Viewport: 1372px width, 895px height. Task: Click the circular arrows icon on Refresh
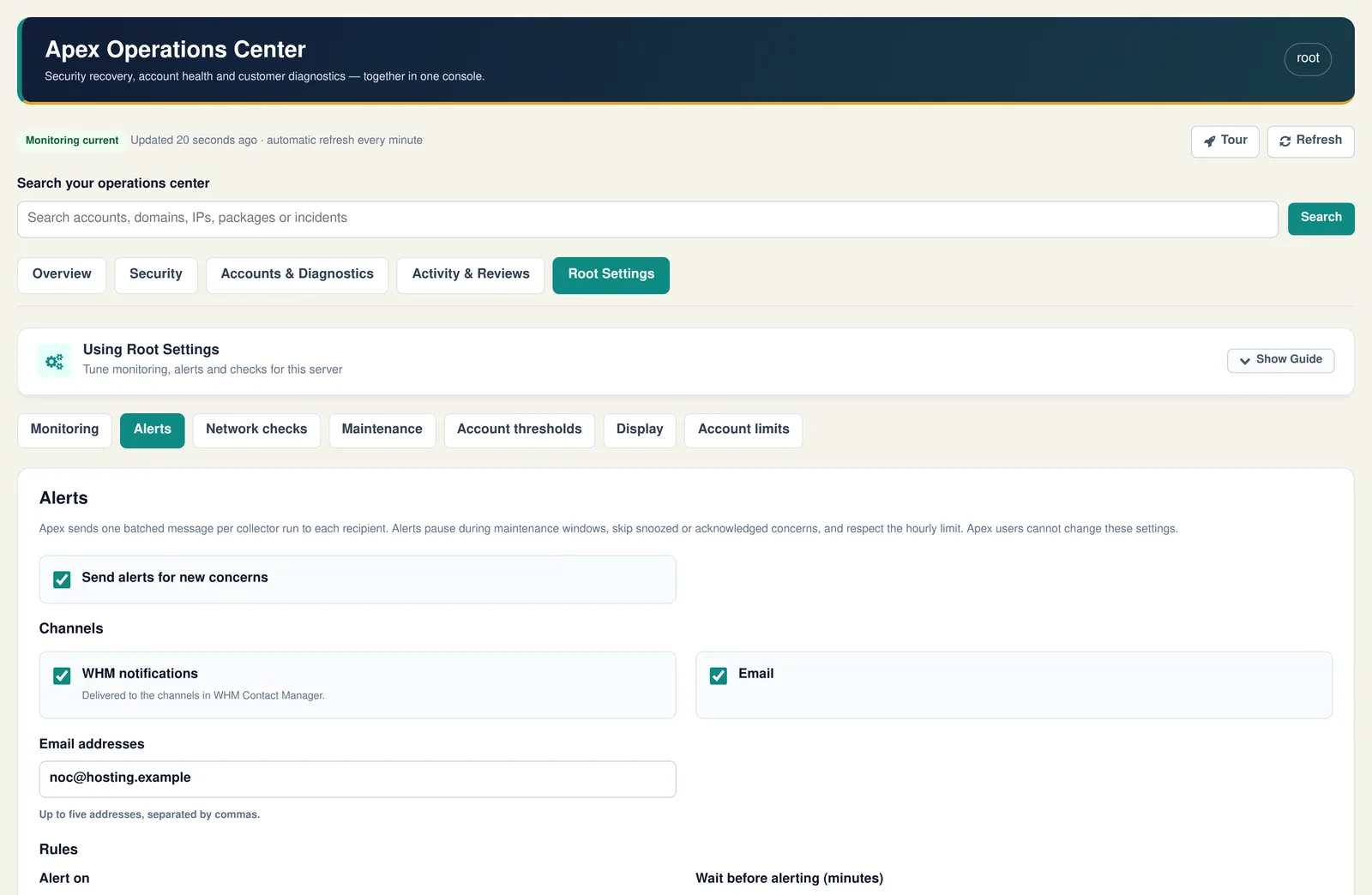tap(1285, 141)
